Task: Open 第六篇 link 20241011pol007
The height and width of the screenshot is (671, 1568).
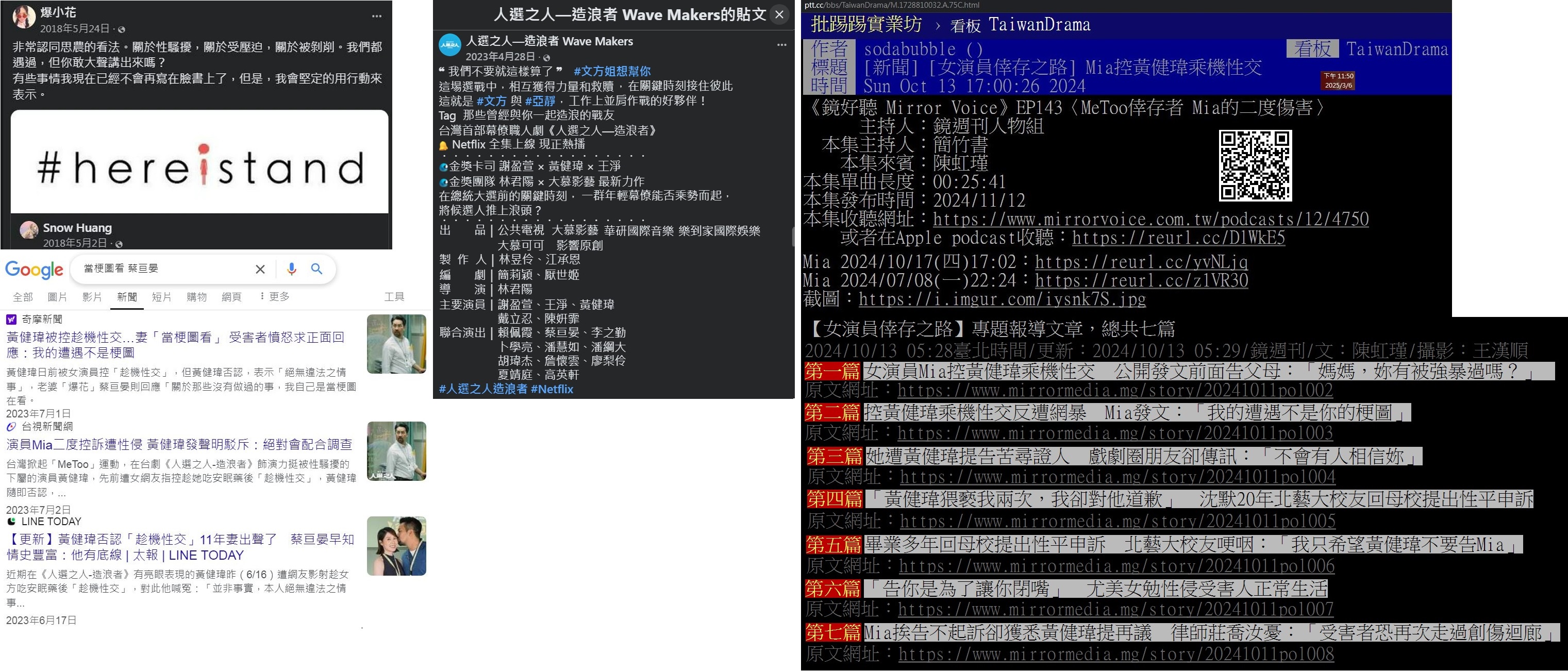Action: click(x=1115, y=610)
